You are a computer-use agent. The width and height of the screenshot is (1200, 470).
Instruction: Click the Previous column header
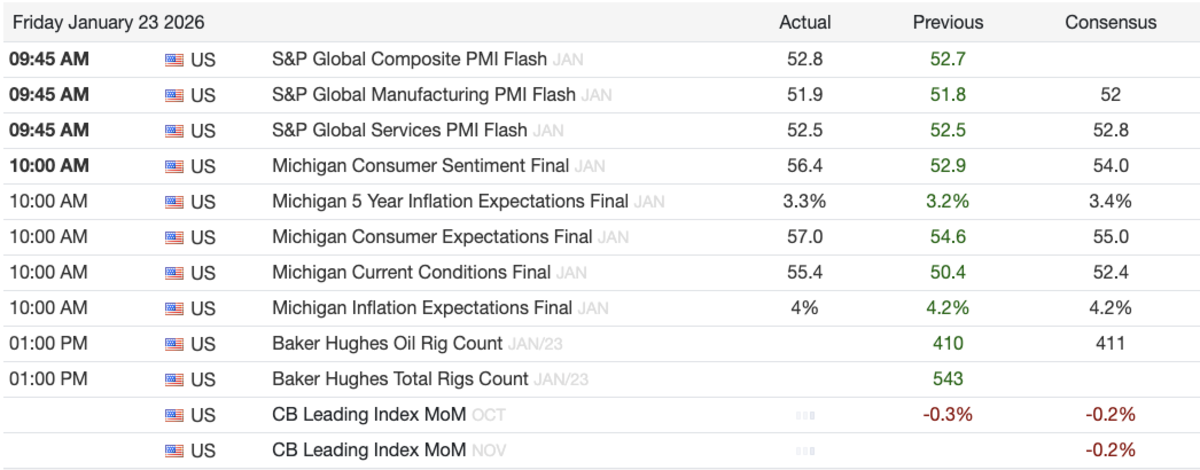pyautogui.click(x=948, y=22)
